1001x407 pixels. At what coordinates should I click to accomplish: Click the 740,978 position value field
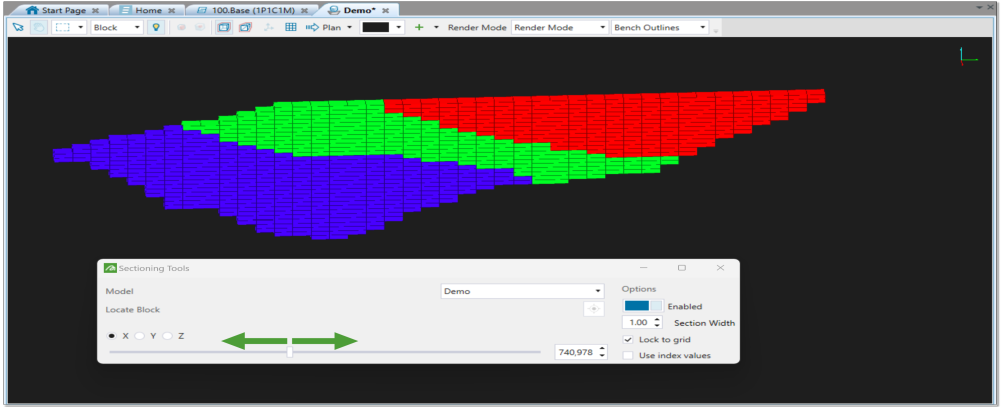577,352
